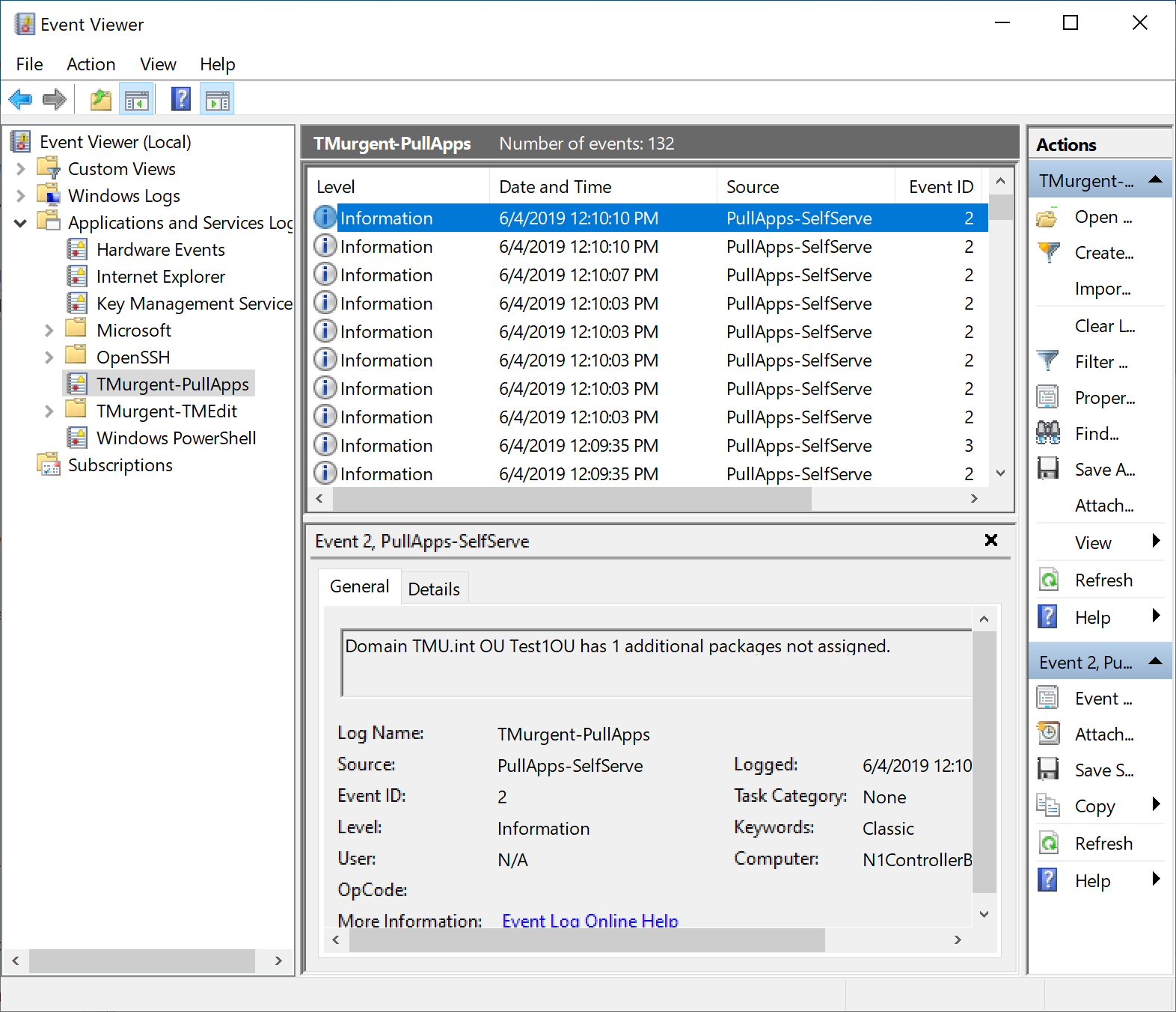1176x1012 pixels.
Task: Click Import Custom View action
Action: tap(1102, 289)
